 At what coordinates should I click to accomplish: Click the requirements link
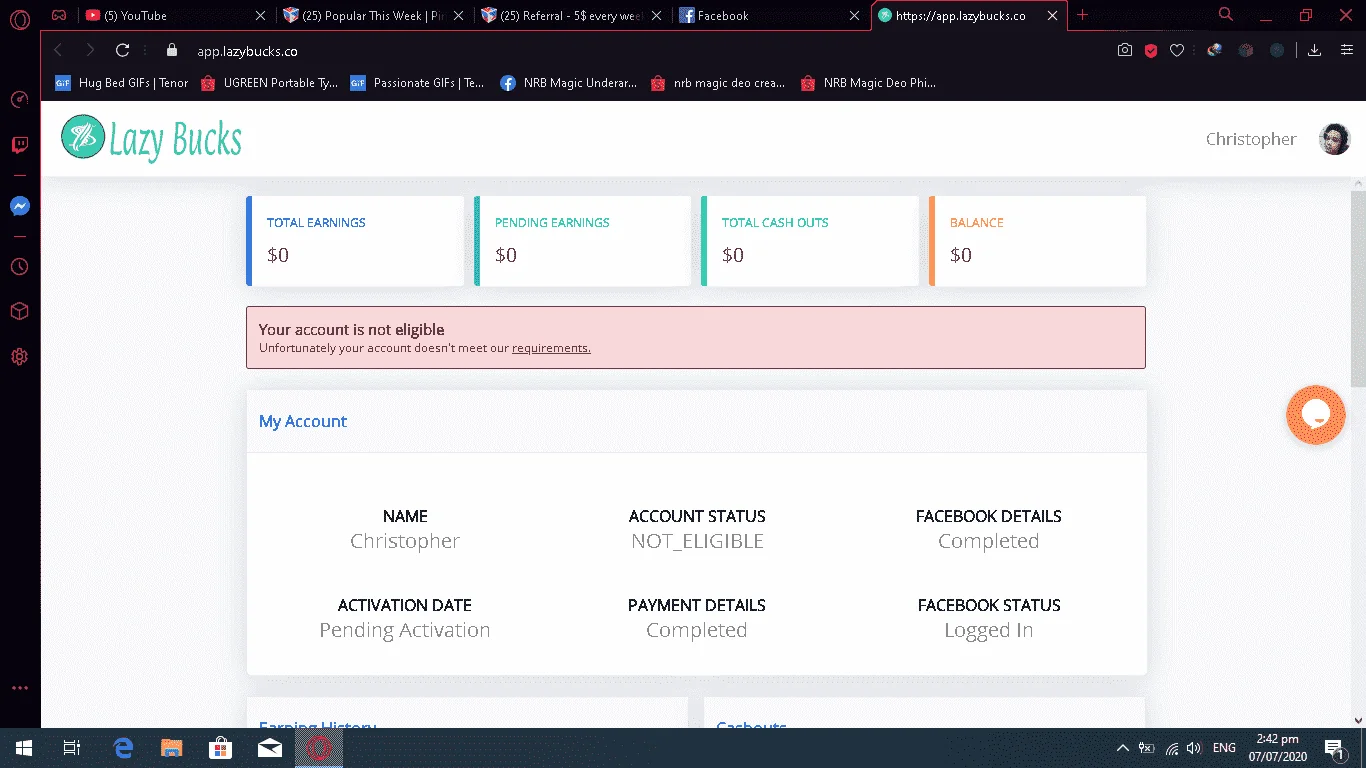(x=551, y=348)
